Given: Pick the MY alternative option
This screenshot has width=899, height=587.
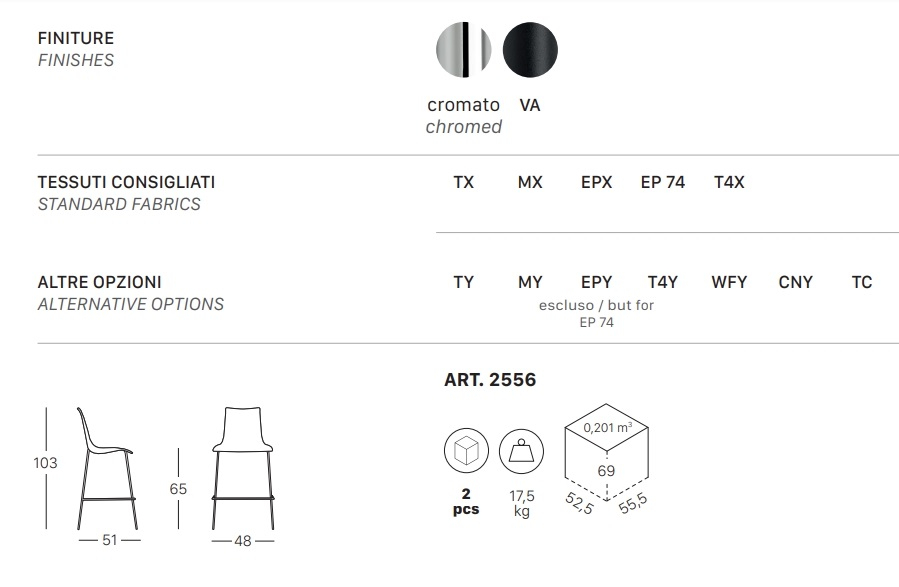Looking at the screenshot, I should click(x=530, y=282).
